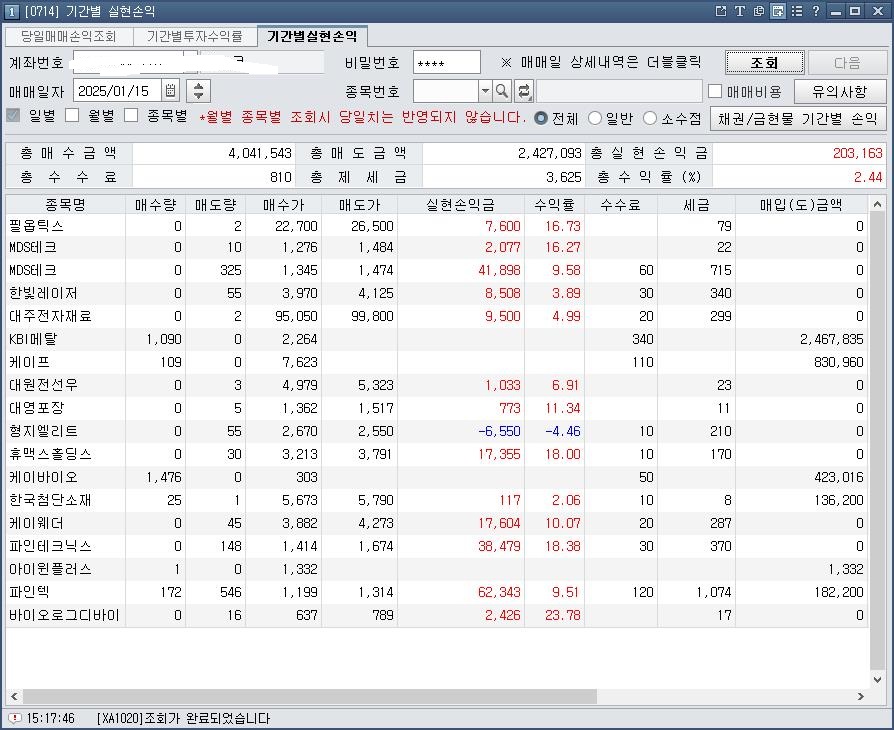
Task: Open the 기간별투자수익률 tab
Action: [194, 36]
